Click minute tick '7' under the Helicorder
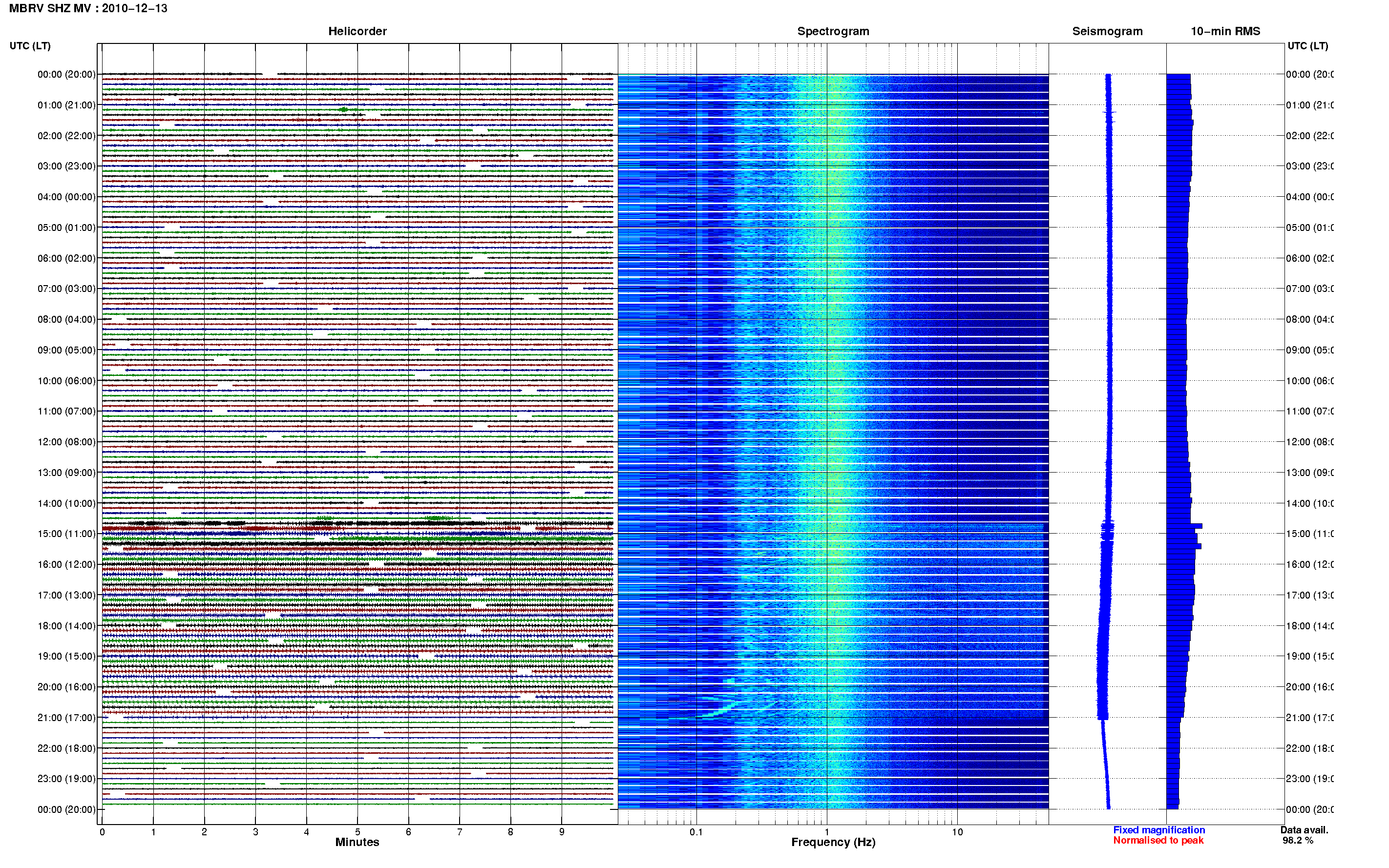 460,832
